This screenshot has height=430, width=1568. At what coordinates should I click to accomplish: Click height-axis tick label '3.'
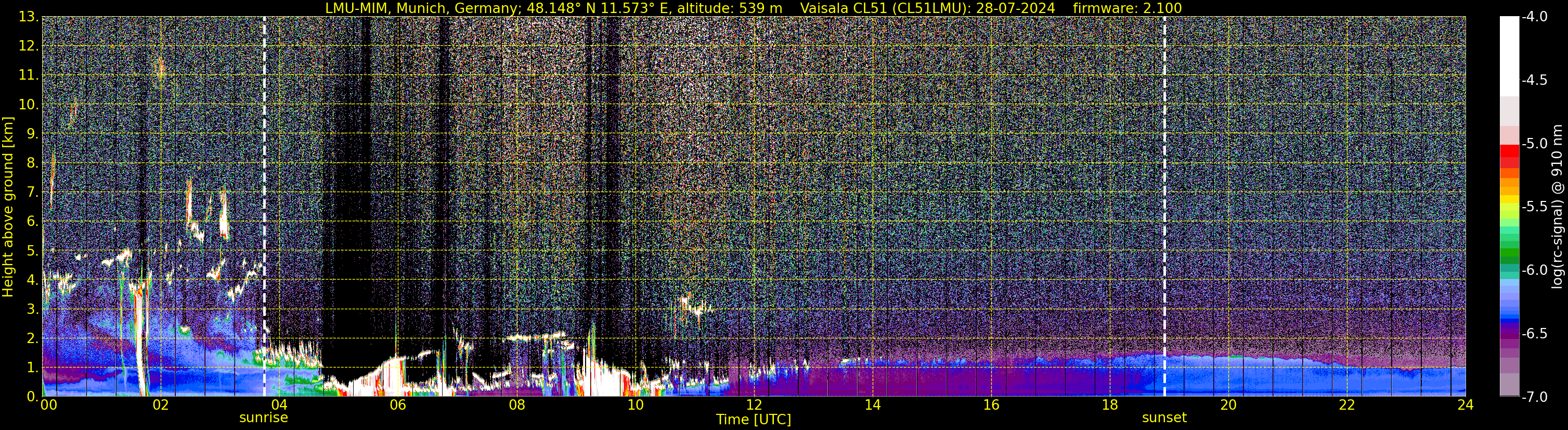pyautogui.click(x=32, y=309)
